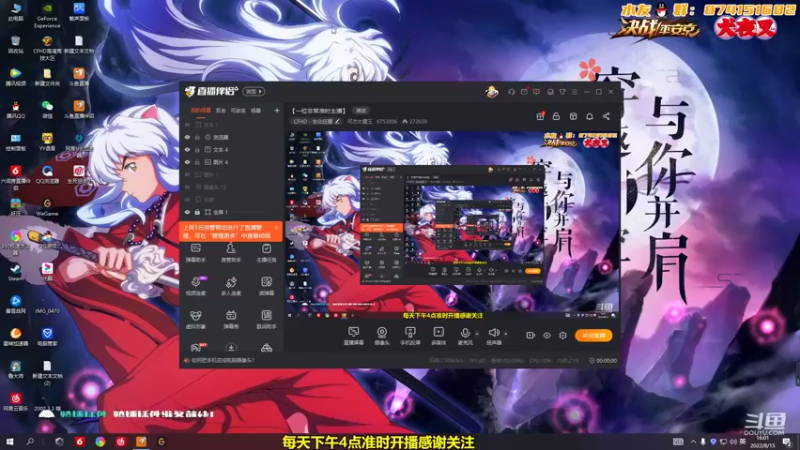The image size is (800, 450).
Task: Open Chrome from the taskbar
Action: (x=100, y=442)
